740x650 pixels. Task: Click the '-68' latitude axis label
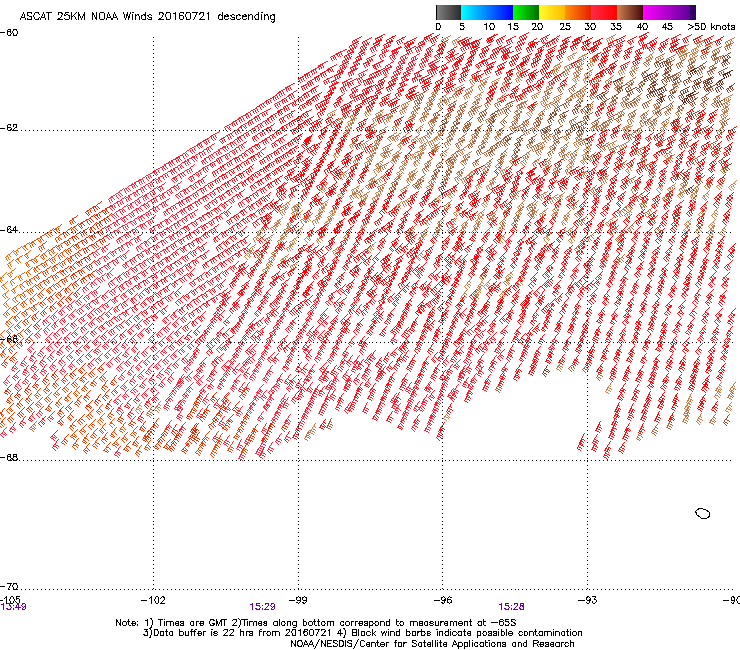(x=9, y=457)
